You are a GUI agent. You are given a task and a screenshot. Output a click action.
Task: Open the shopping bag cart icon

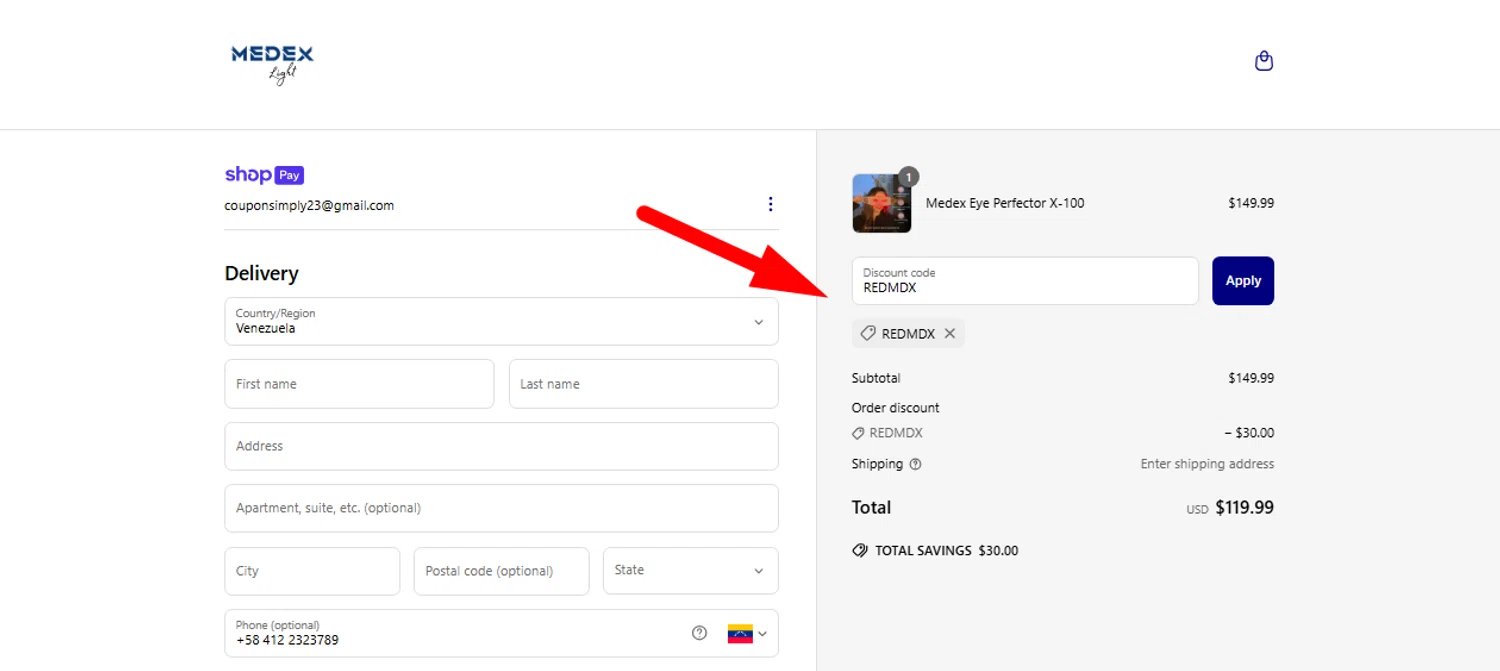click(x=1264, y=61)
